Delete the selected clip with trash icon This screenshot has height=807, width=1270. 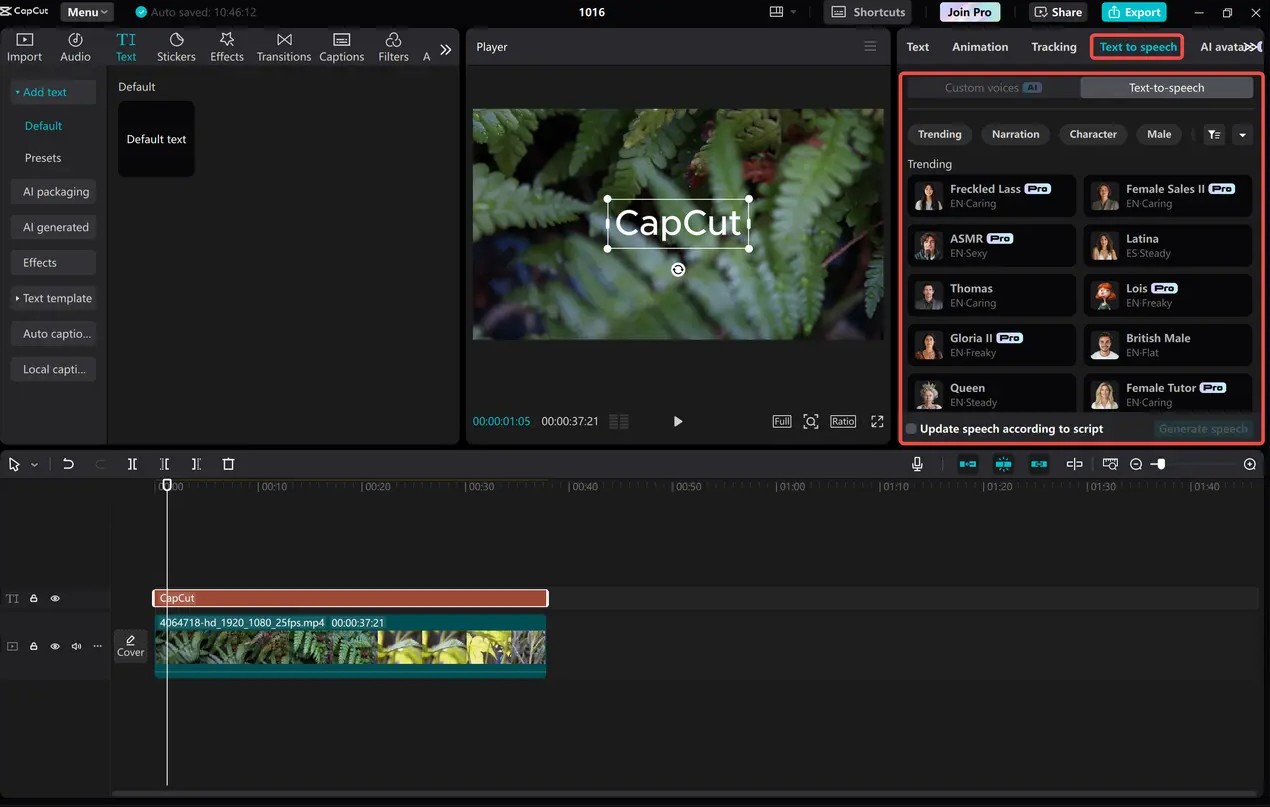click(x=228, y=464)
